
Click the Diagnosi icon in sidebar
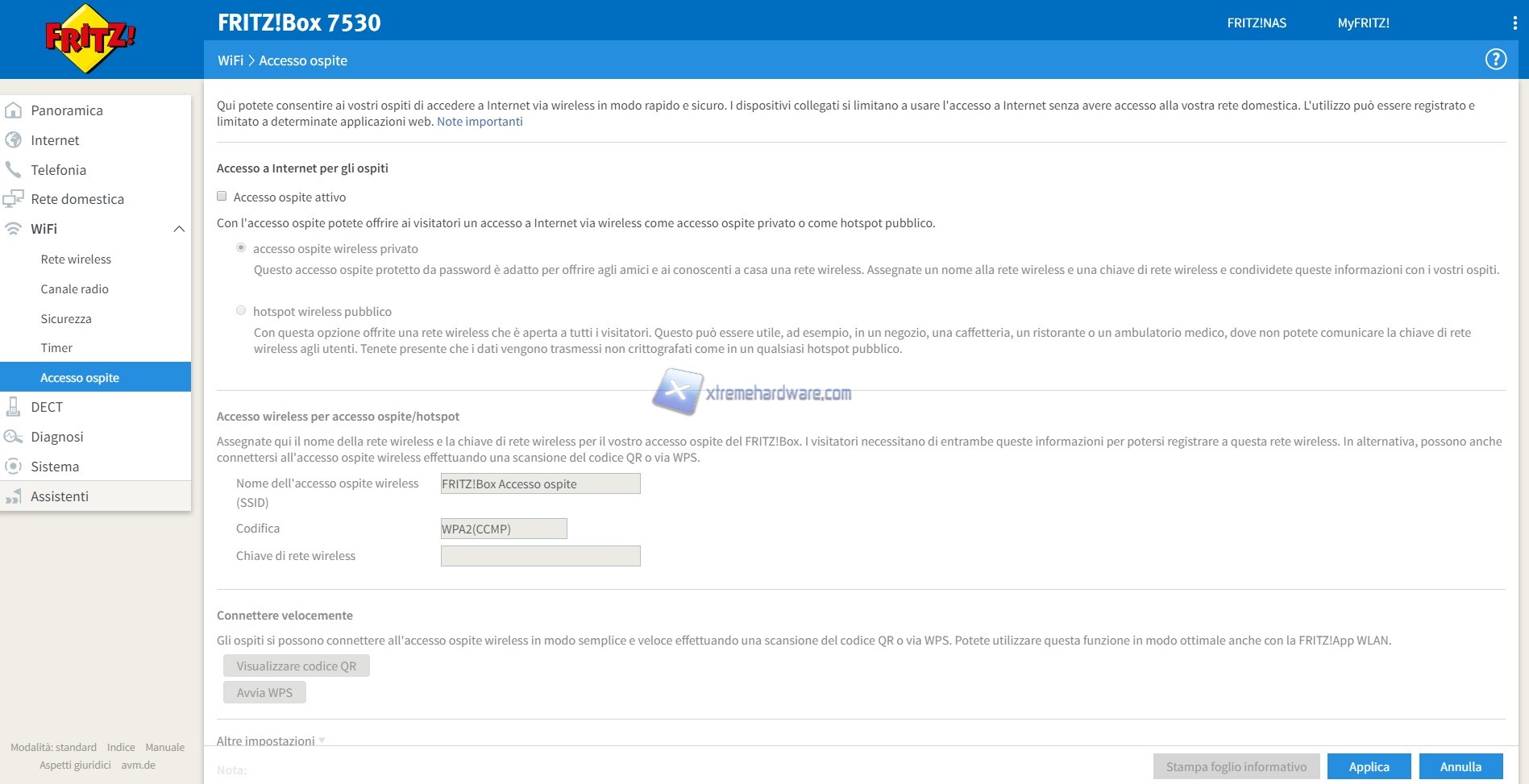14,437
